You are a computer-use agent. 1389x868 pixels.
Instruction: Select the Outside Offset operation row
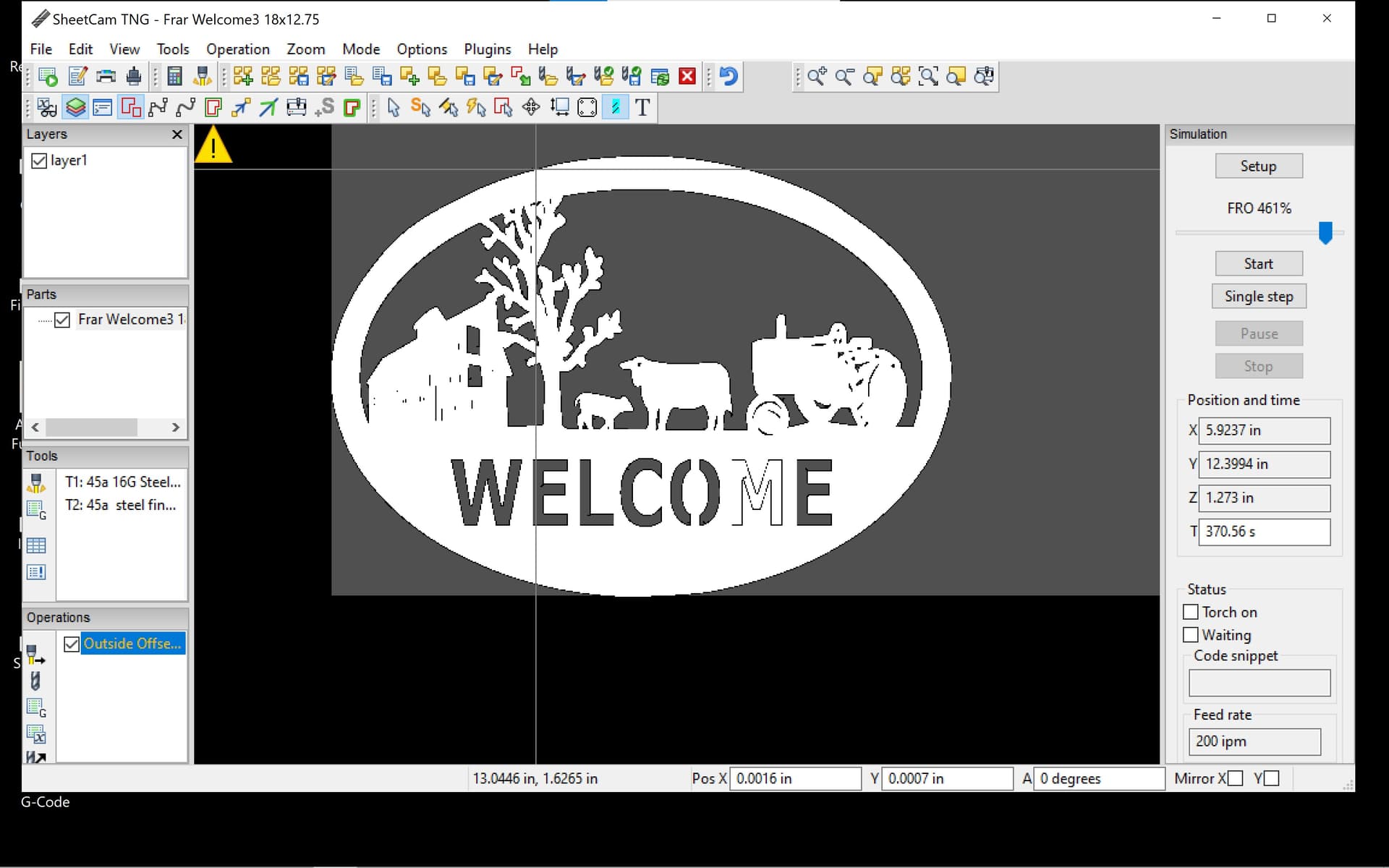pos(132,644)
